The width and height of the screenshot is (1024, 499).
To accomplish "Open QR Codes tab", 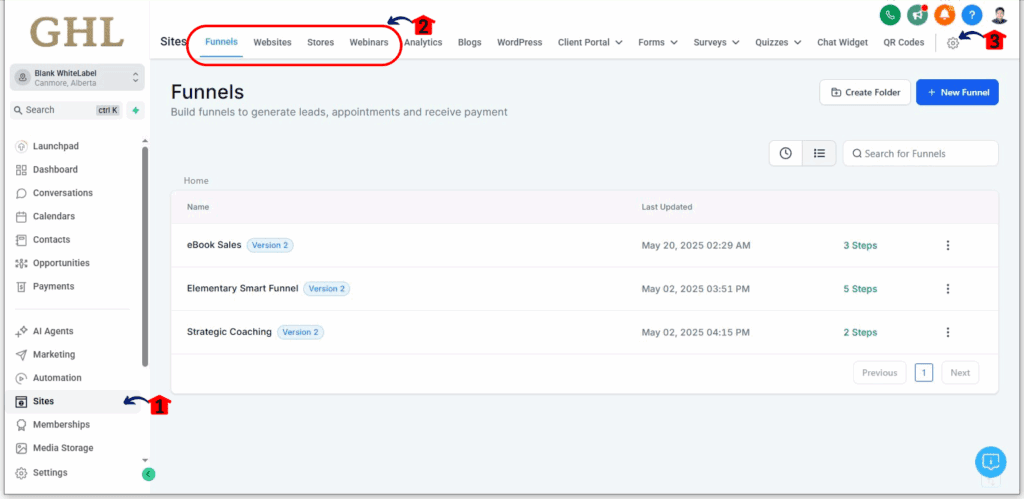I will (x=904, y=42).
